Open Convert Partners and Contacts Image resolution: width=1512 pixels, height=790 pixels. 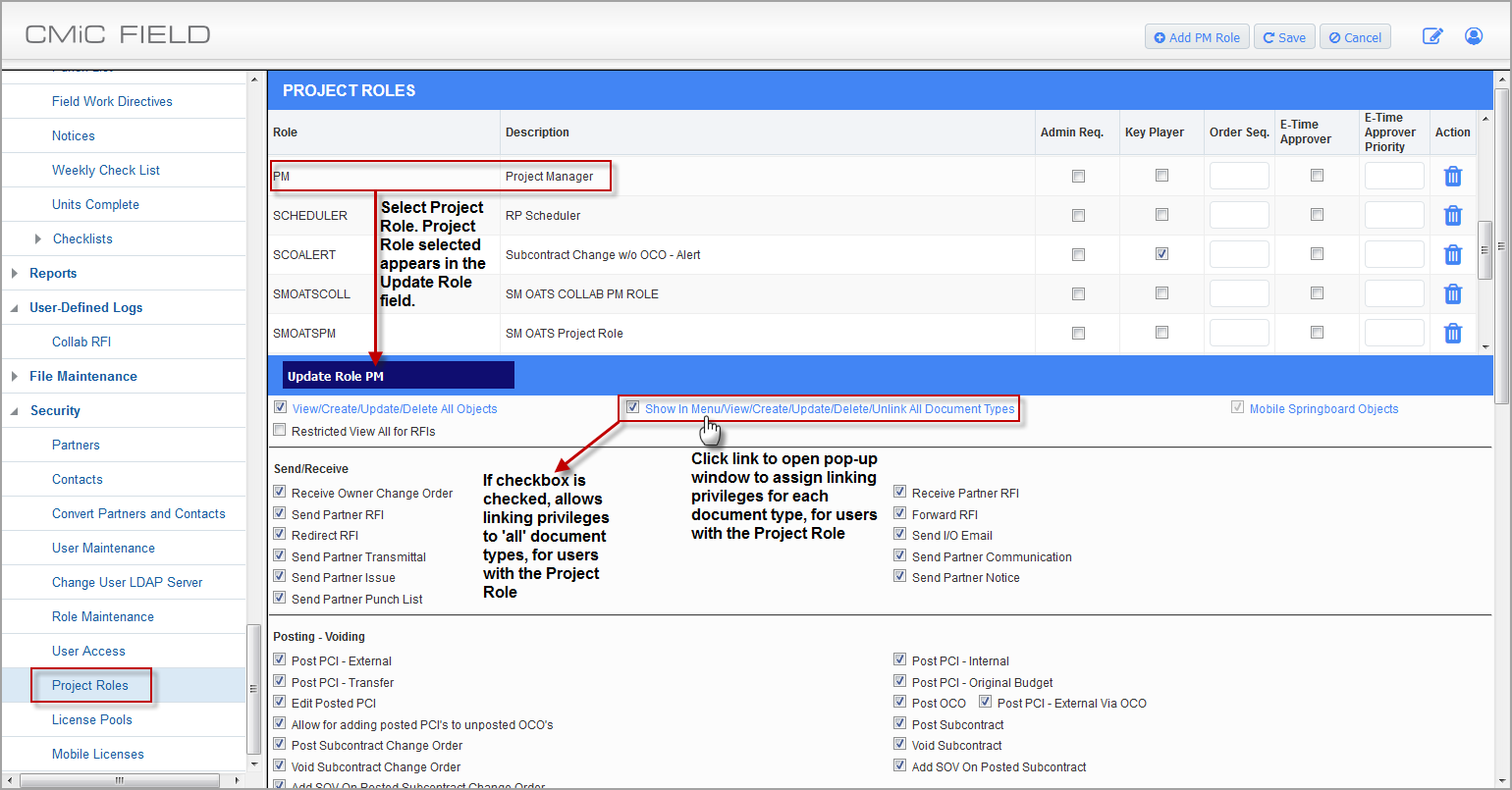(138, 513)
